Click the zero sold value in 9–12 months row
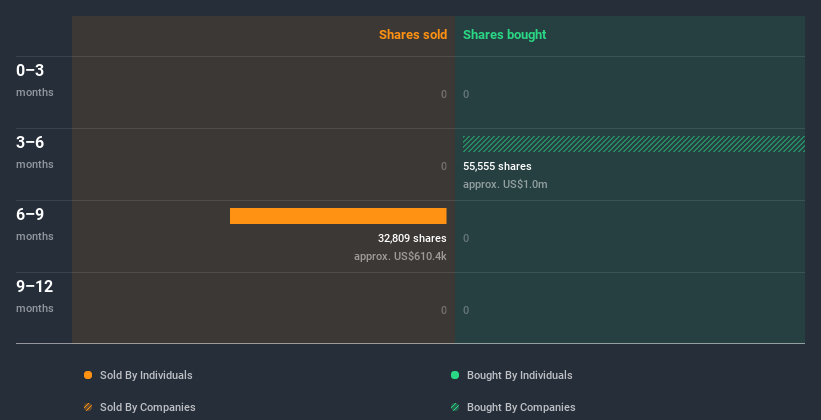 (x=443, y=310)
